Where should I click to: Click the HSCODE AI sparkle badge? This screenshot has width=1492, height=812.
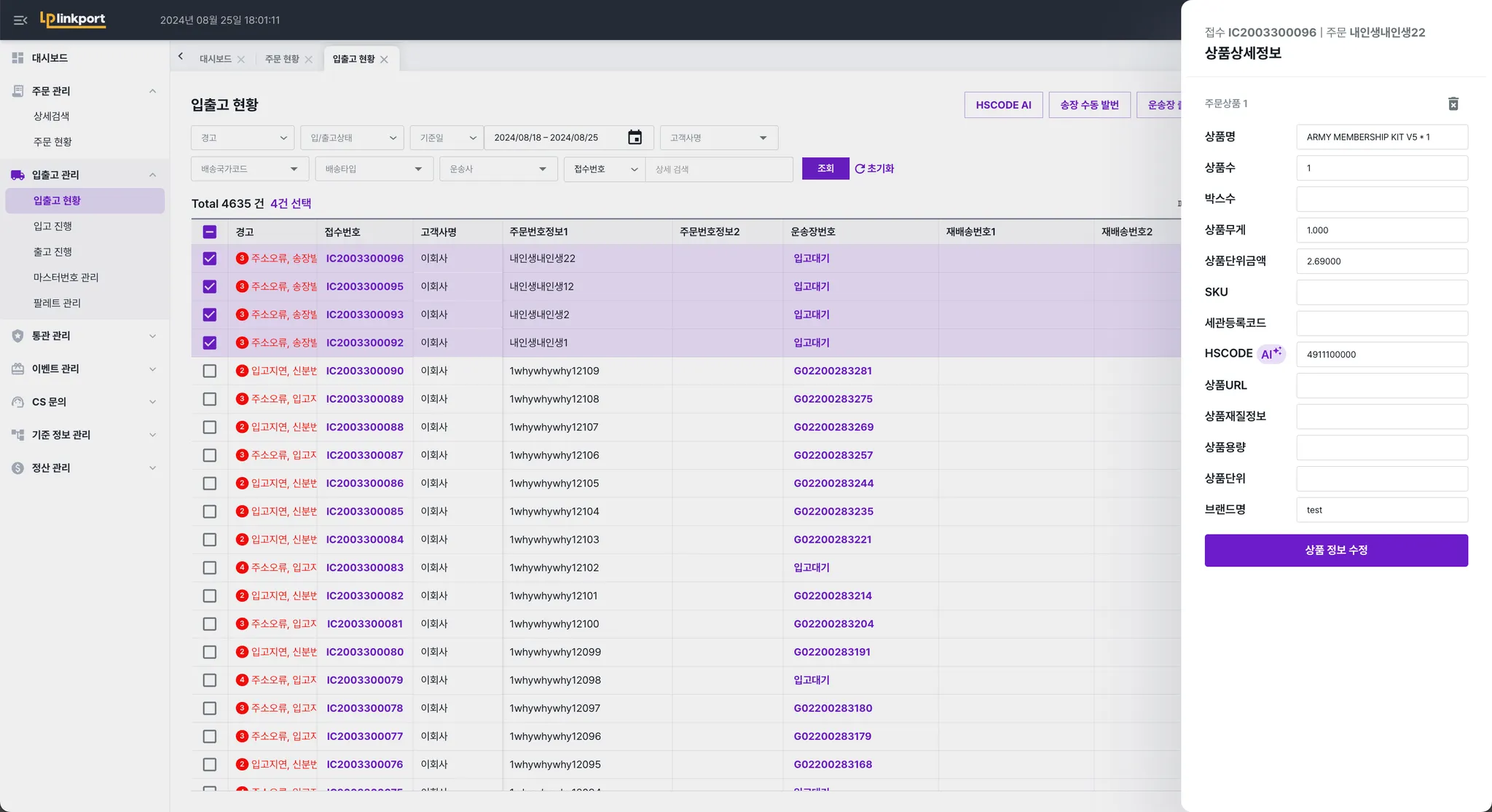coord(1271,354)
